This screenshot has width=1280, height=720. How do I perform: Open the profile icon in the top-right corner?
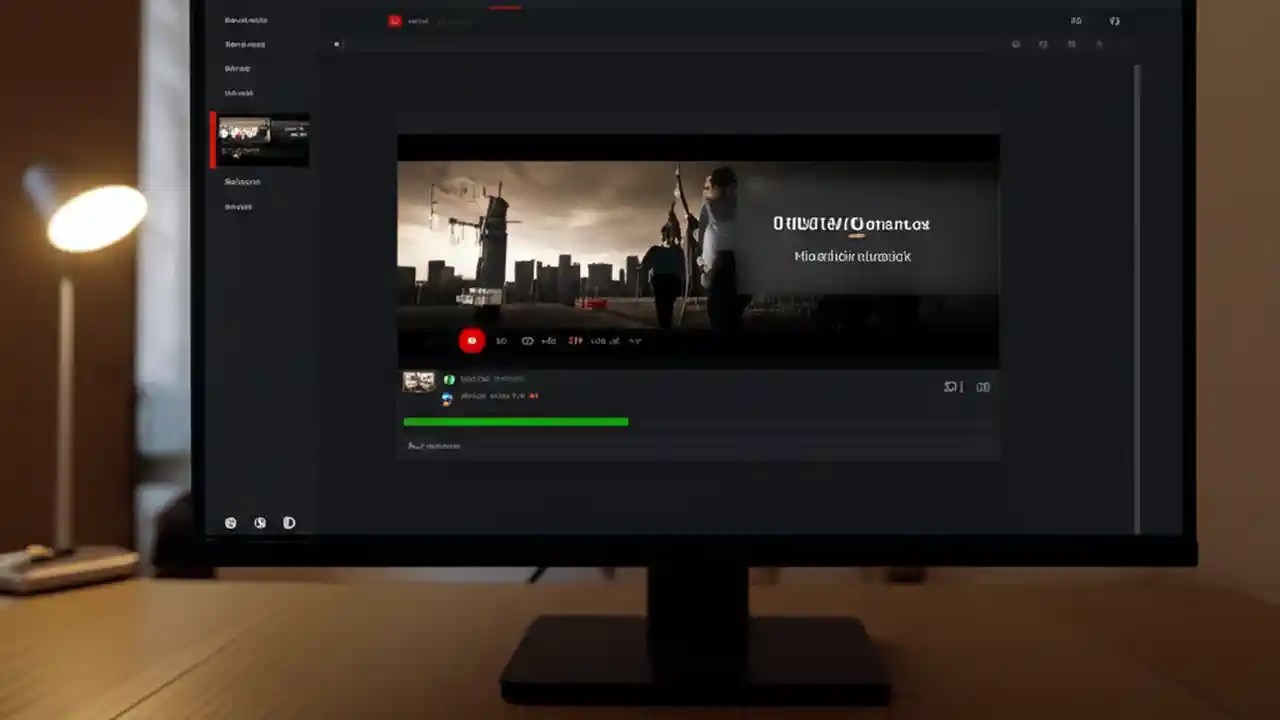point(1114,20)
